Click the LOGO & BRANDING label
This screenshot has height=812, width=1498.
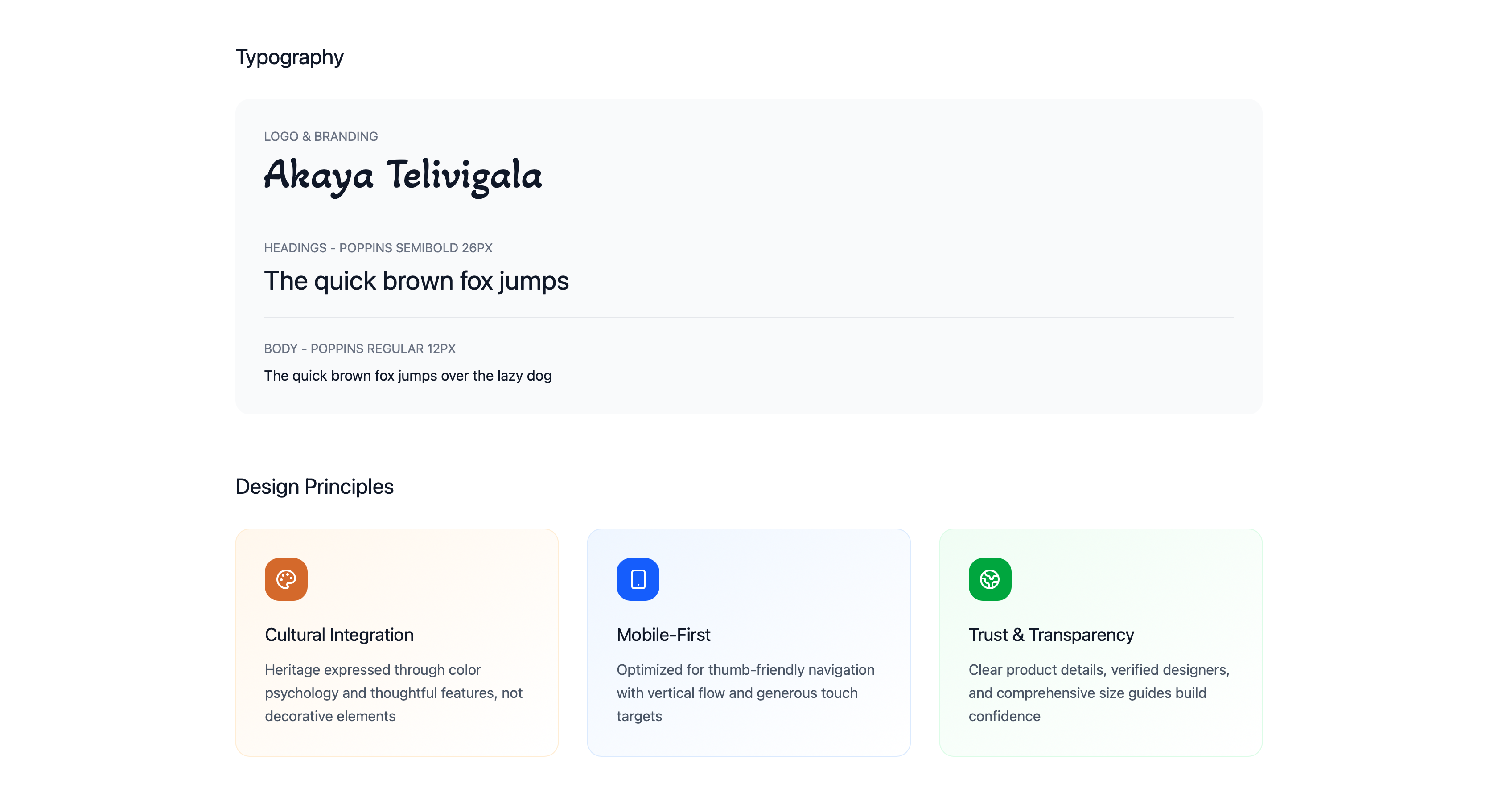pyautogui.click(x=321, y=136)
